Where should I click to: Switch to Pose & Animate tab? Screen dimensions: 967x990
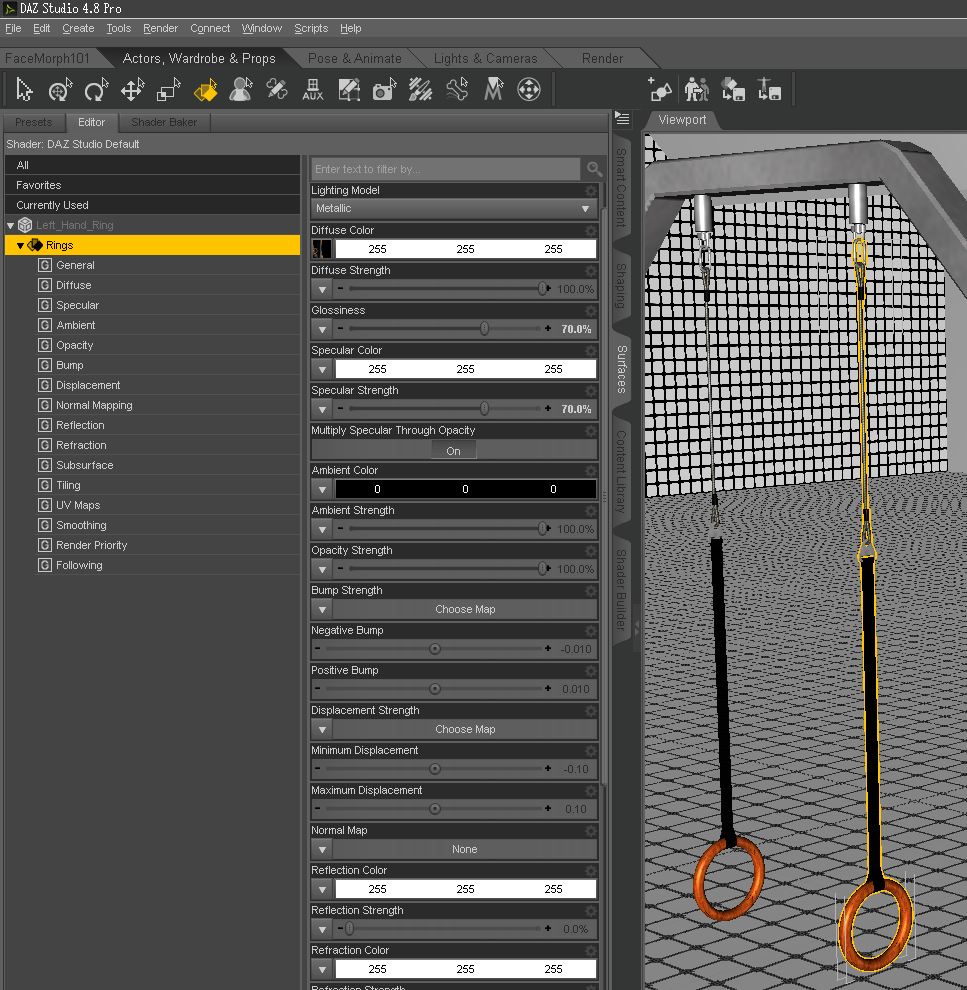pos(354,58)
